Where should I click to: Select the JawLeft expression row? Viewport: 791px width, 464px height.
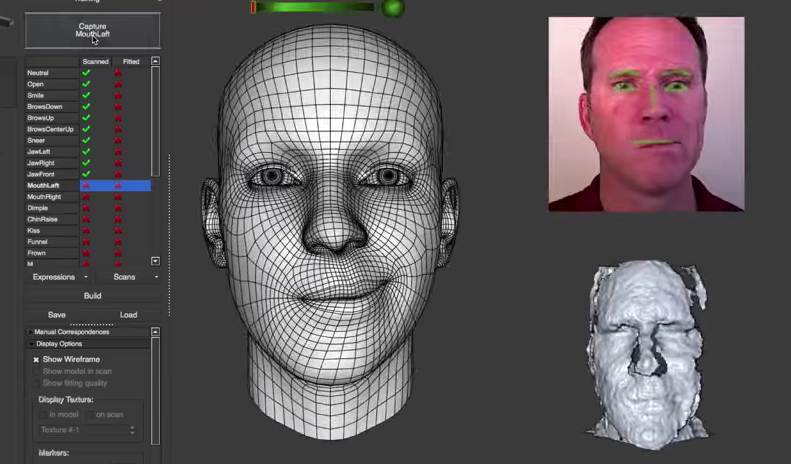[88, 152]
